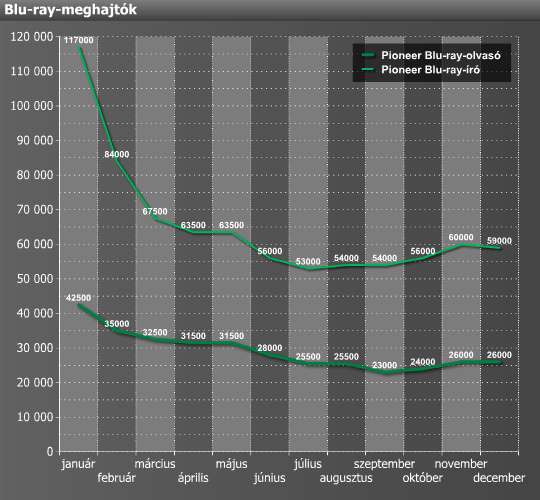Select the Pioneer Blu-ray-író legend label
Image resolution: width=540 pixels, height=500 pixels.
(x=430, y=70)
